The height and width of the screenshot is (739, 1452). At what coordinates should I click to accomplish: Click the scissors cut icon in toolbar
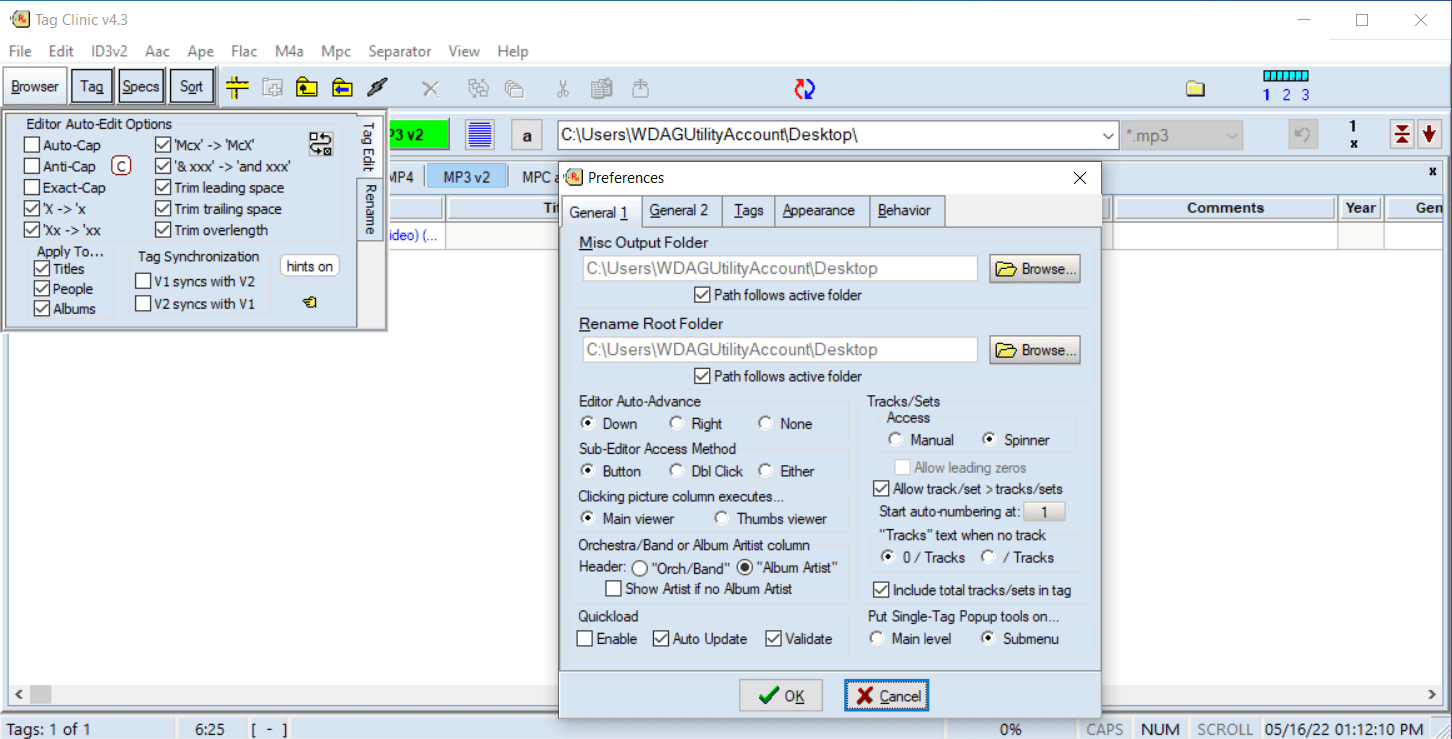[562, 88]
